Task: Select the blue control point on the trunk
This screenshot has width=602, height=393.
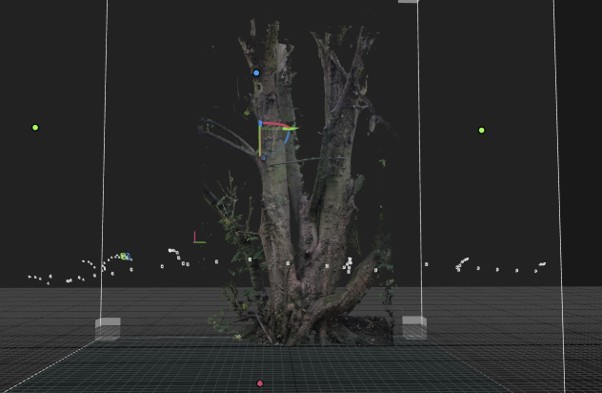Action: coord(256,73)
